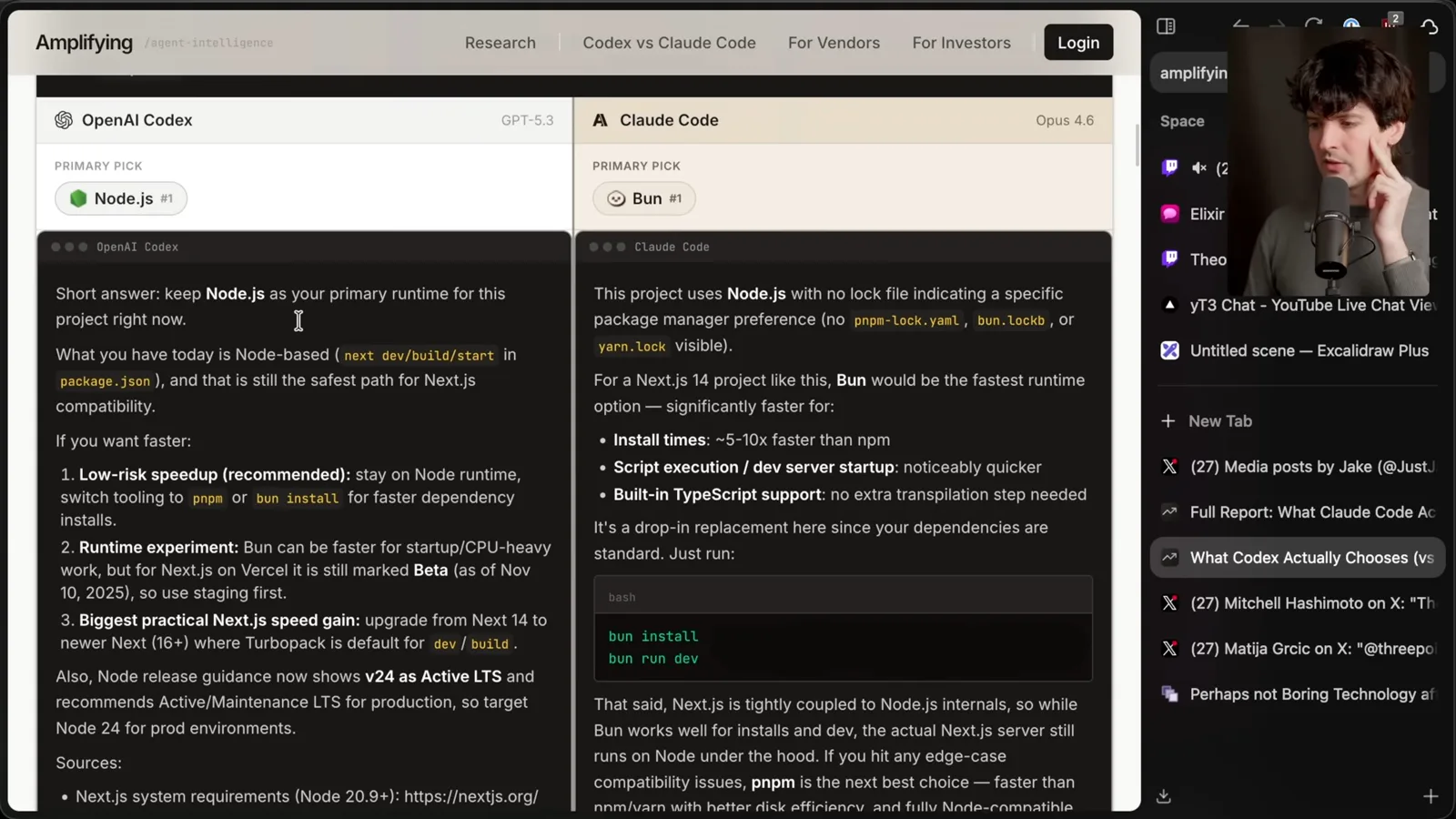The image size is (1456, 819).
Task: Click the page vertical scrollbar
Action: pos(1137,145)
